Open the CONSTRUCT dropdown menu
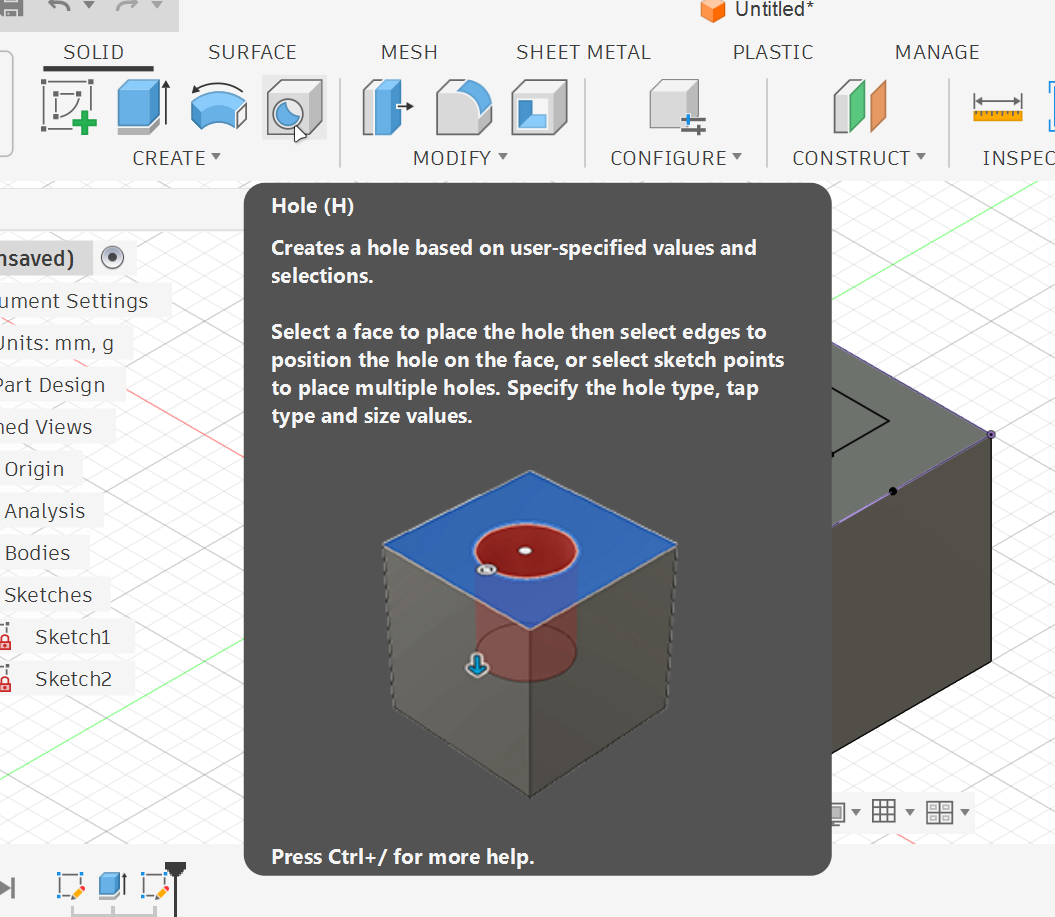 pos(859,158)
